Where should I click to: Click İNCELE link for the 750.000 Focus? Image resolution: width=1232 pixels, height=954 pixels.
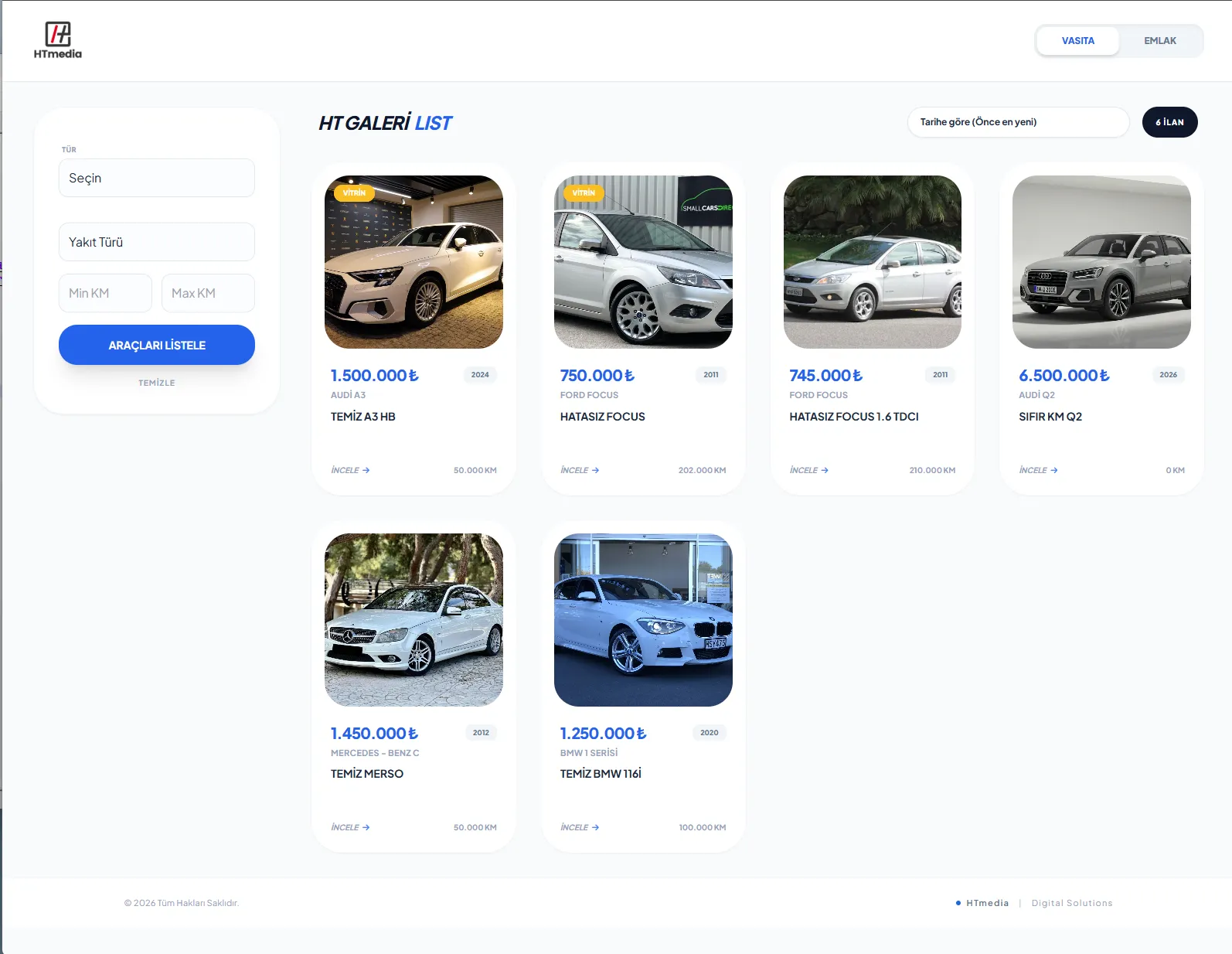pos(580,470)
